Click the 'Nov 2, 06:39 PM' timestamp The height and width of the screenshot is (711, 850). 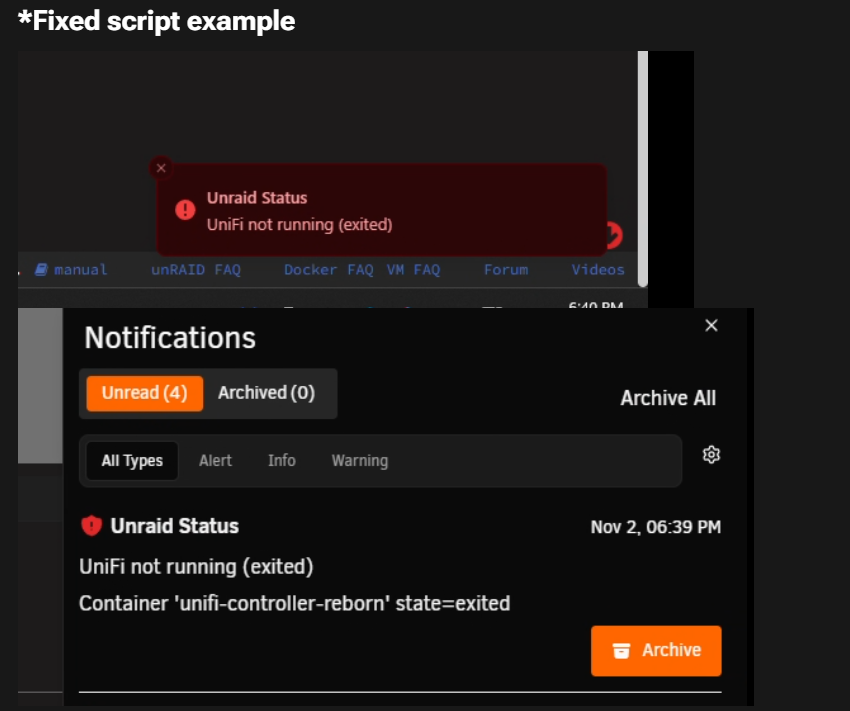(x=655, y=527)
